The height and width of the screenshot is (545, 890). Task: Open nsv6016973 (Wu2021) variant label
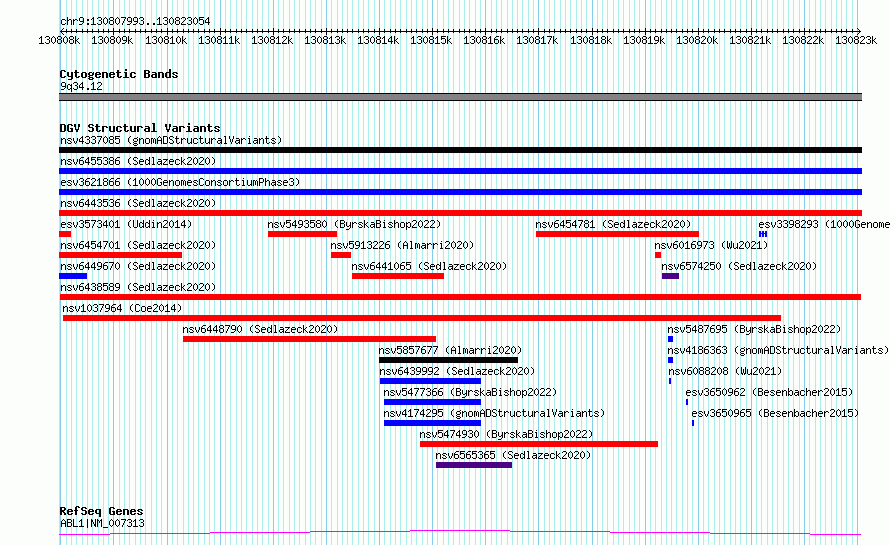click(x=711, y=245)
